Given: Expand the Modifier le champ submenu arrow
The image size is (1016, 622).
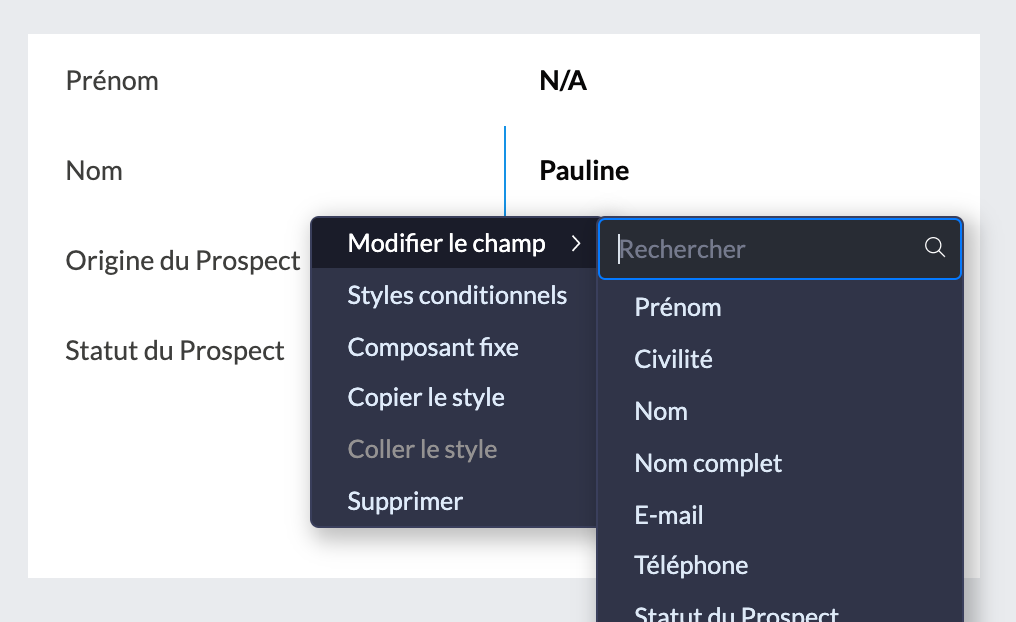Looking at the screenshot, I should tap(576, 244).
